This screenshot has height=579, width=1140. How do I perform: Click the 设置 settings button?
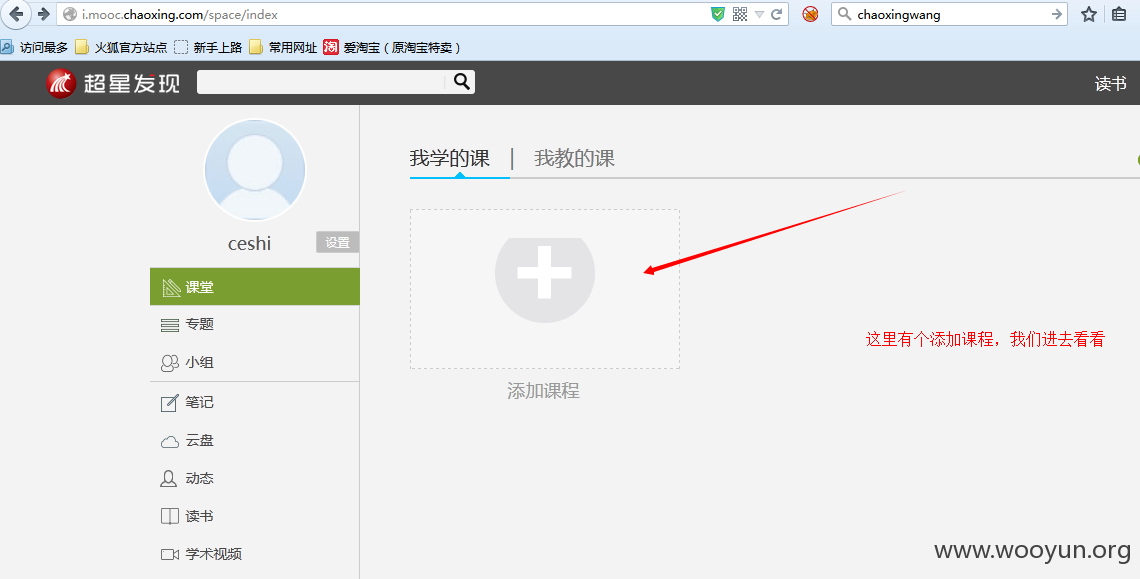[337, 242]
